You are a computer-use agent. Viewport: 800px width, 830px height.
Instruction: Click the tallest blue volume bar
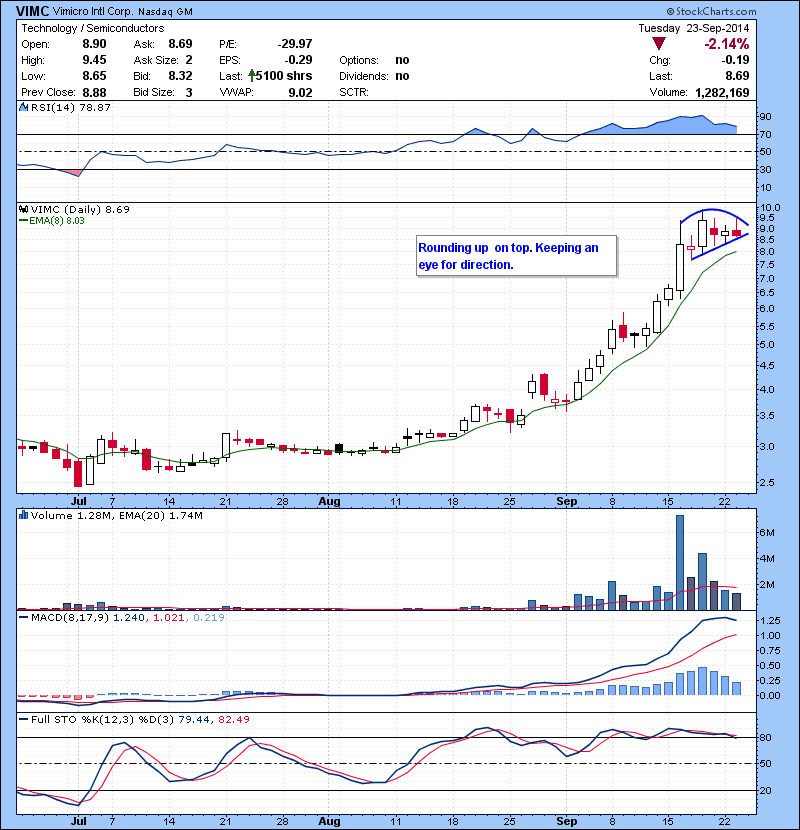click(680, 562)
